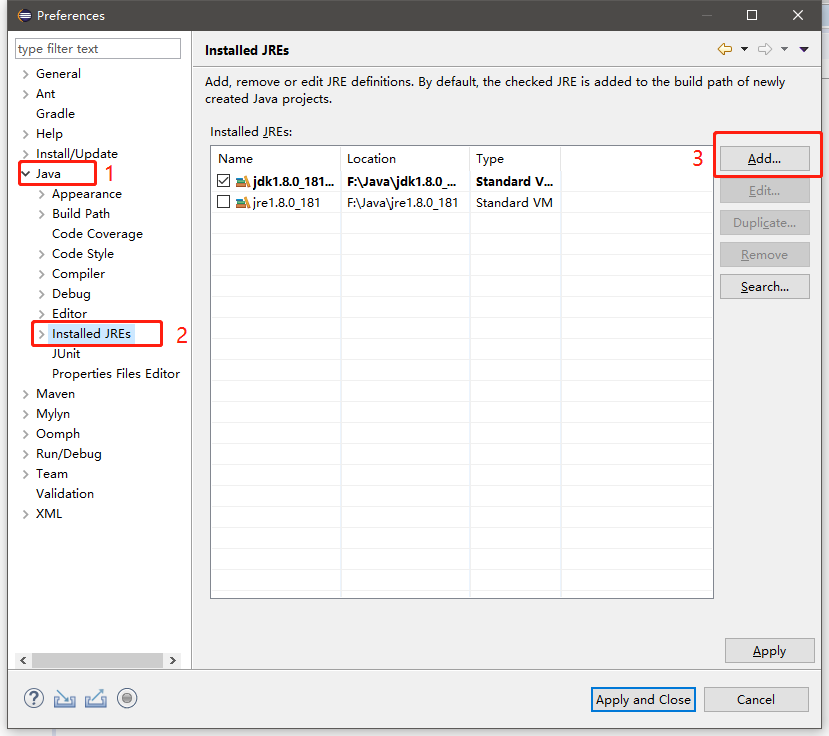Expand the Help tree node
Viewport: 829px width, 736px height.
tap(25, 134)
